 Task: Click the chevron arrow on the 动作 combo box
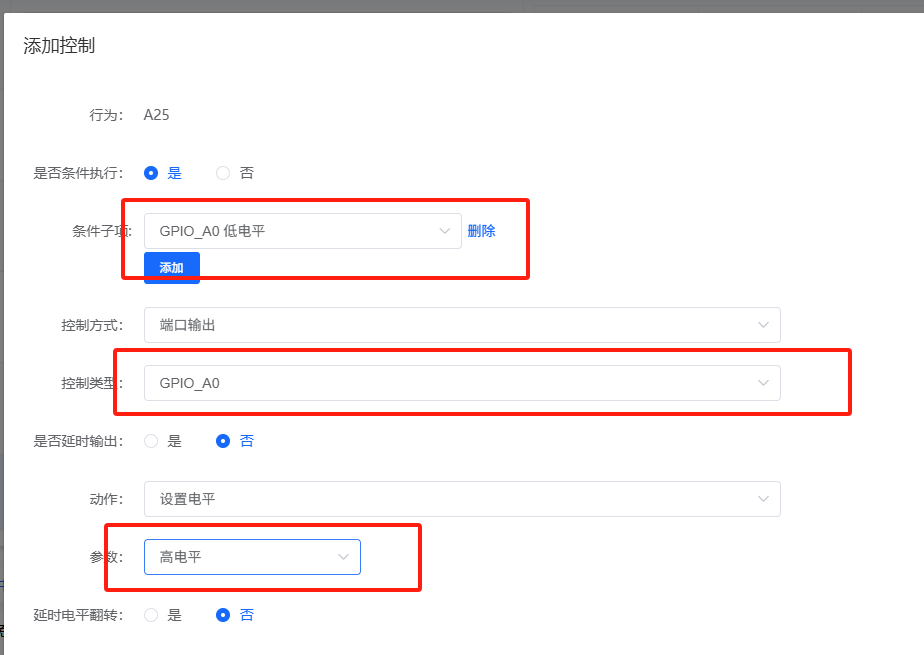765,498
